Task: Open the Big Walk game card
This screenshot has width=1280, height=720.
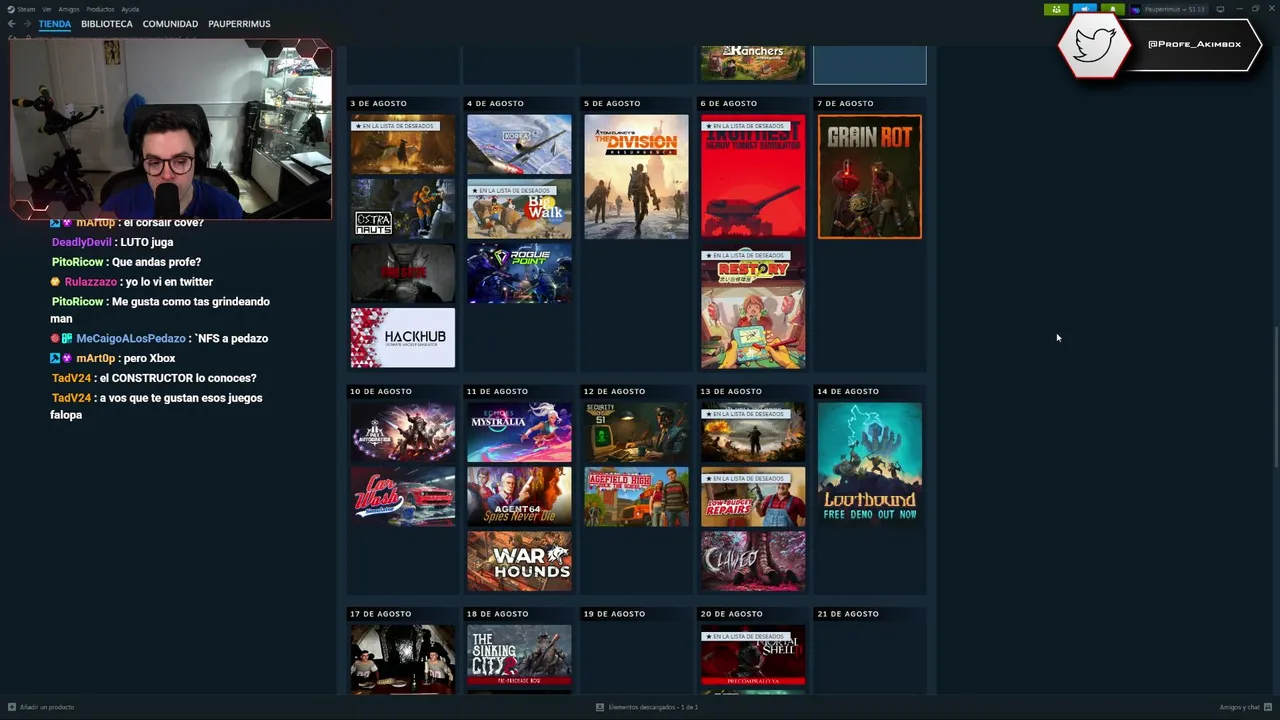Action: coord(519,209)
